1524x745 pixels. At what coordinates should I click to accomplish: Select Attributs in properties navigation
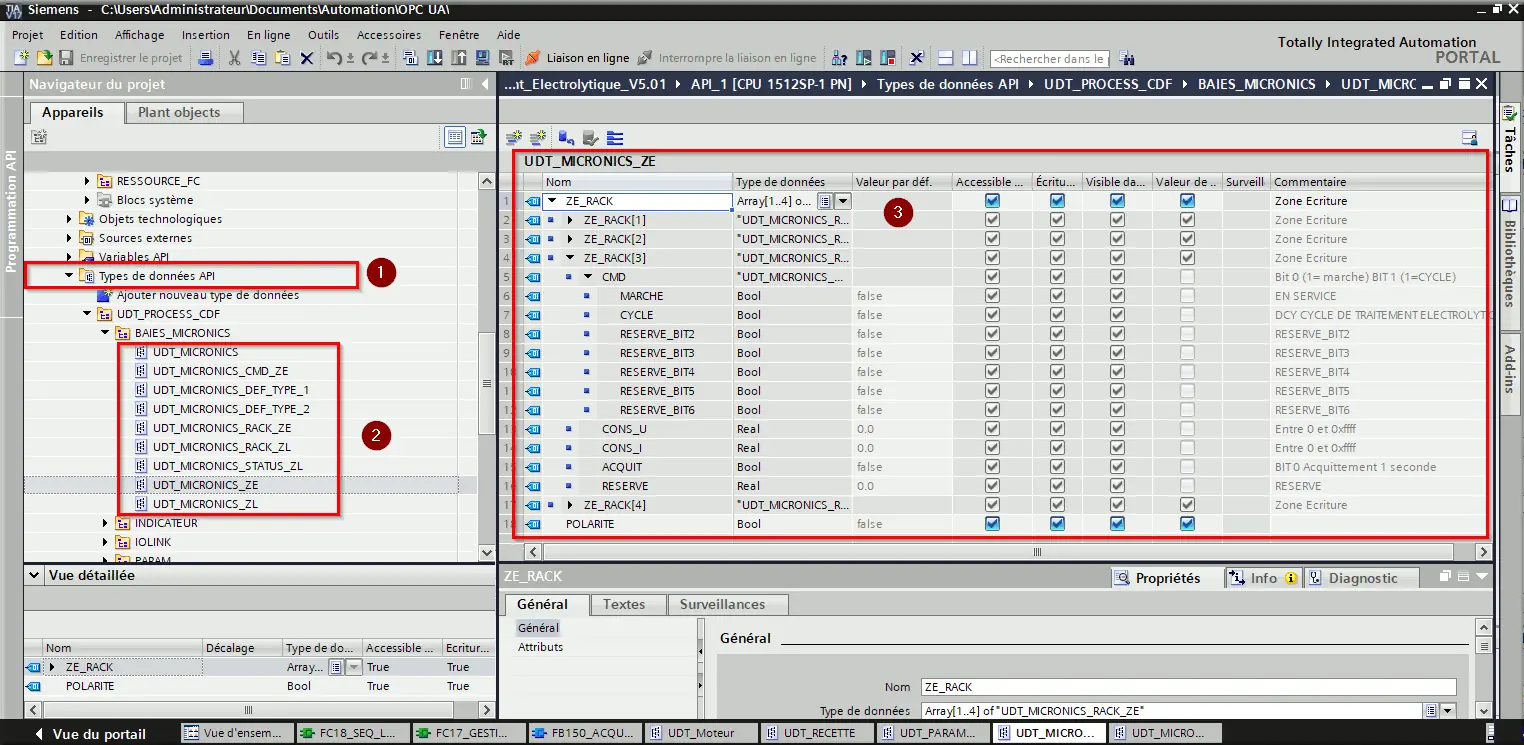[x=540, y=647]
